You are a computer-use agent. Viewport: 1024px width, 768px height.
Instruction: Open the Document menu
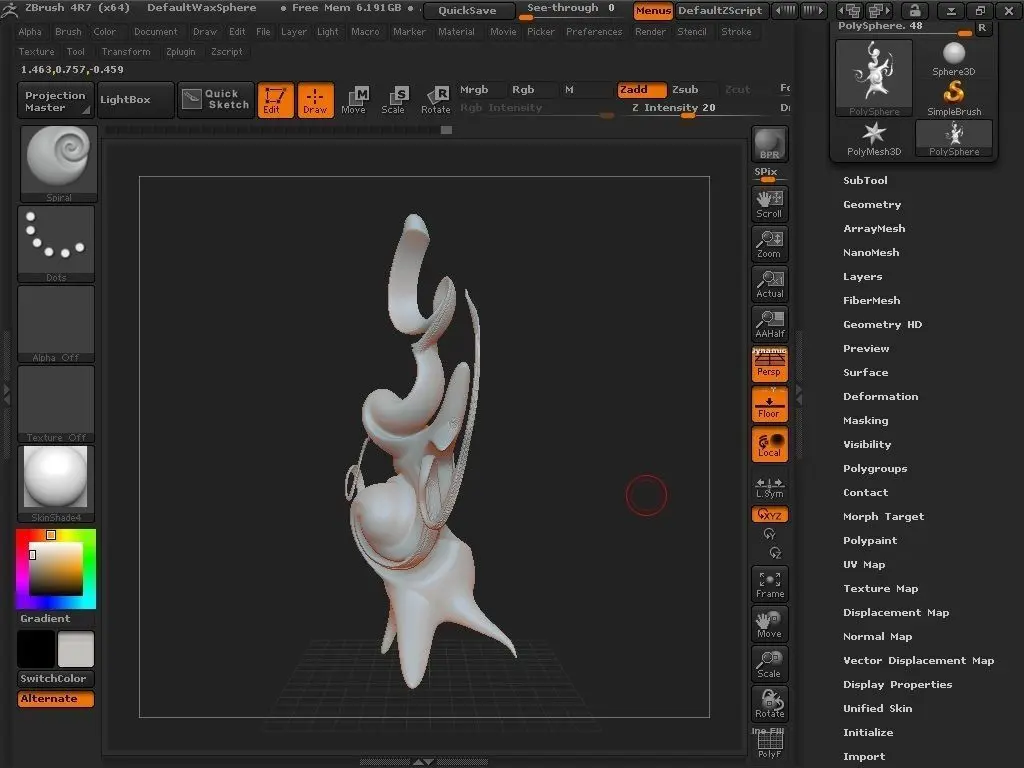[155, 31]
